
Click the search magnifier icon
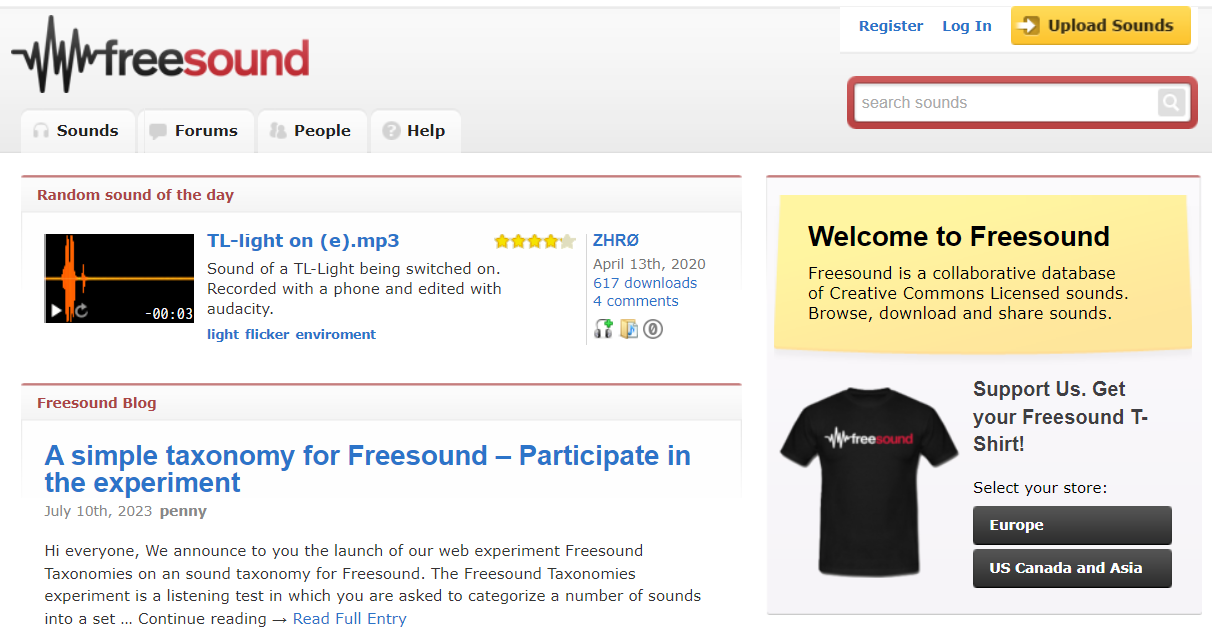click(x=1171, y=102)
